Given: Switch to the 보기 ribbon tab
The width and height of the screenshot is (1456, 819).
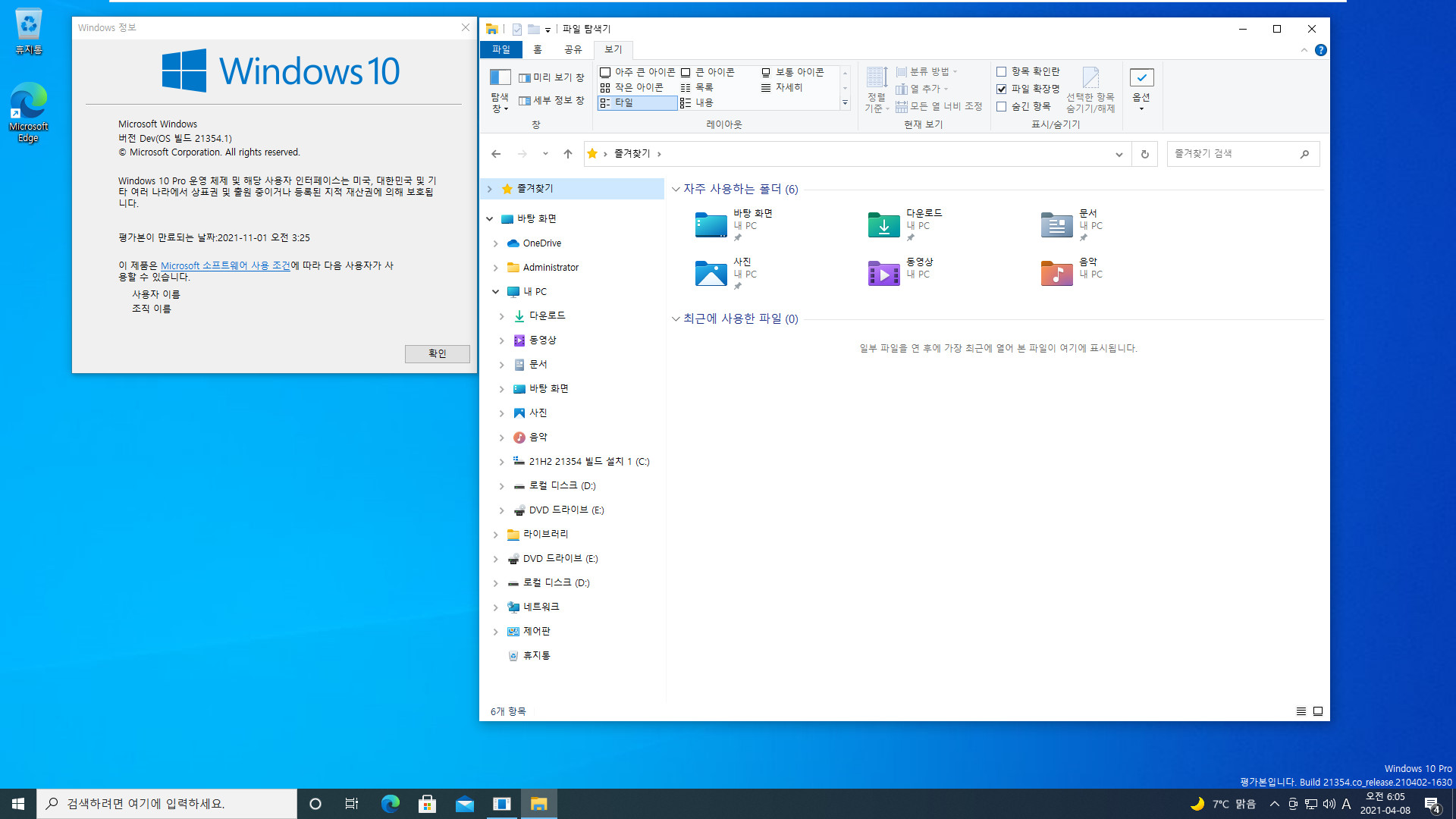Looking at the screenshot, I should [x=613, y=49].
